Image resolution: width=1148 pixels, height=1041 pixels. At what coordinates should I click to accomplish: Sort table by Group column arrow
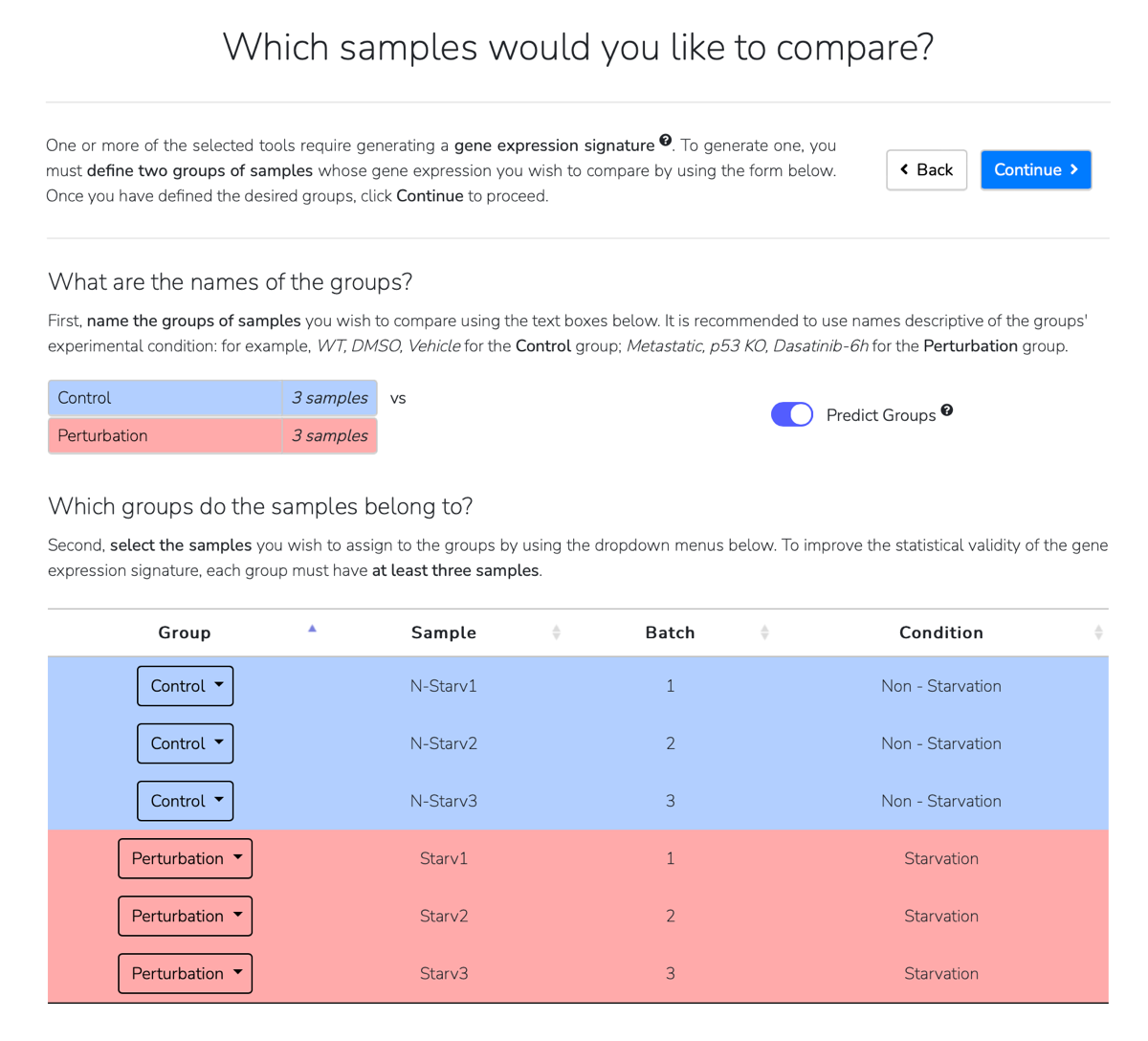point(312,629)
